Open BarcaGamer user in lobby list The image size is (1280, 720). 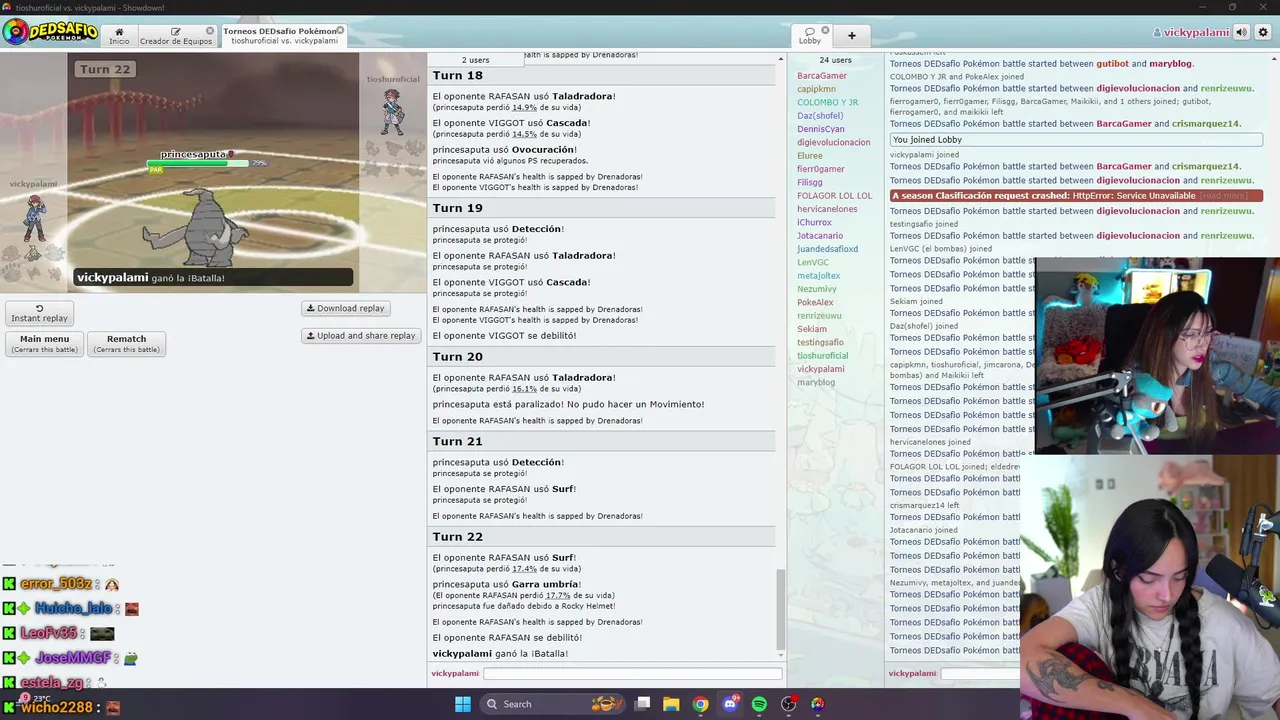click(822, 76)
